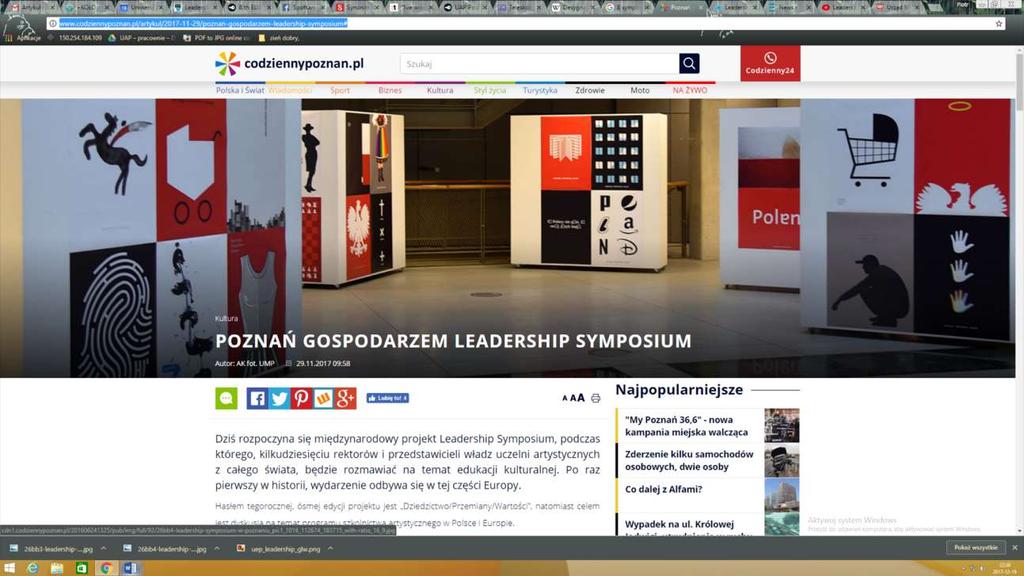
Task: Open downloaded uep_leadership_glw.png file
Action: click(x=278, y=549)
